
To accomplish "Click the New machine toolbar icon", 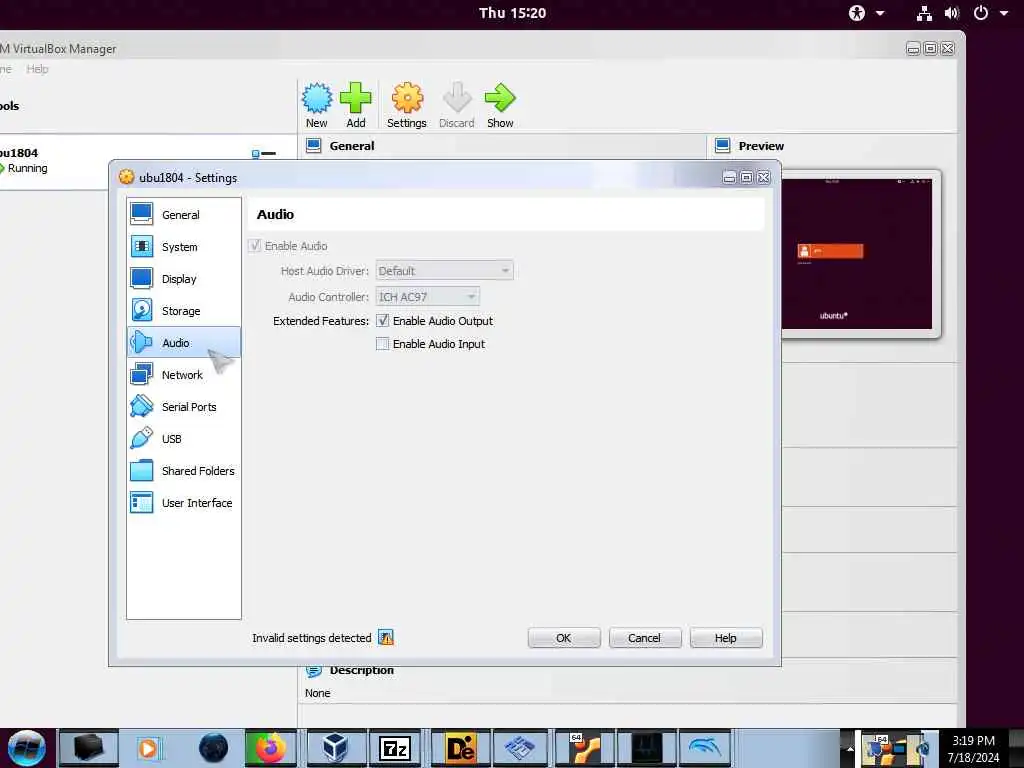I will [317, 98].
